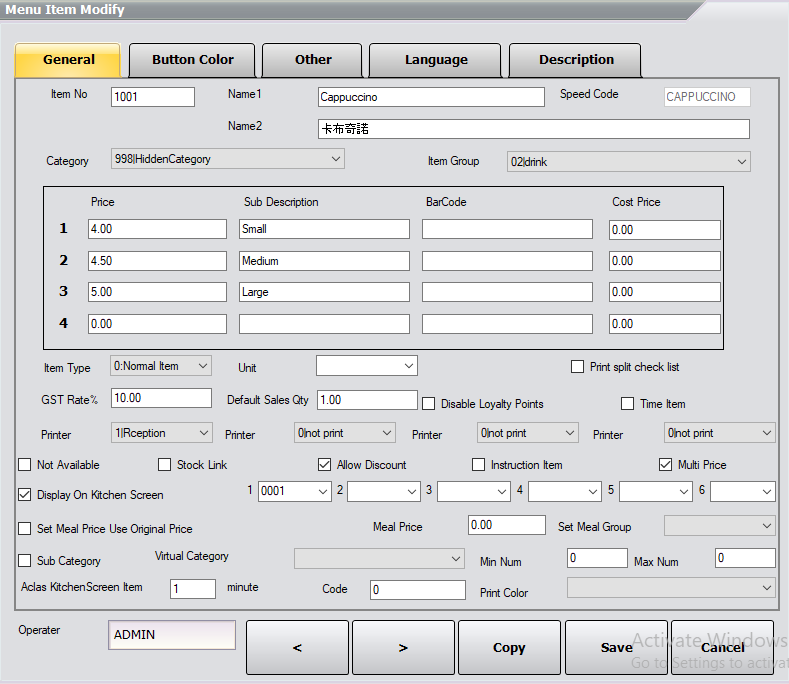The image size is (789, 684).
Task: Edit price 3 field showing 5.00
Action: pos(157,292)
